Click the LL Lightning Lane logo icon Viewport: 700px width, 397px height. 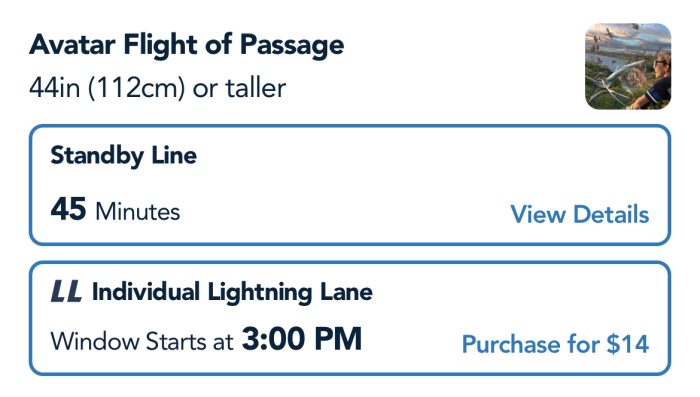tap(66, 291)
